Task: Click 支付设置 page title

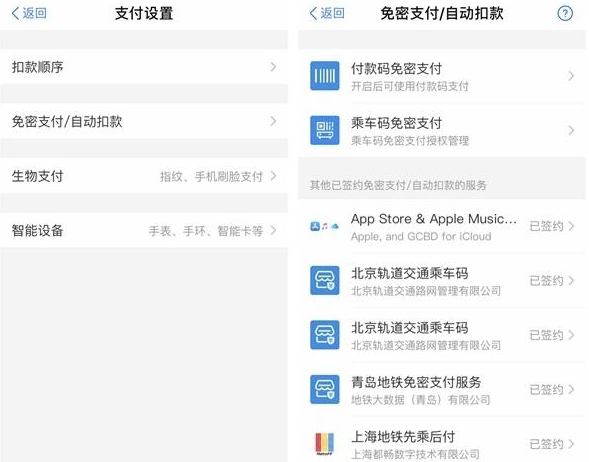Action: point(144,14)
